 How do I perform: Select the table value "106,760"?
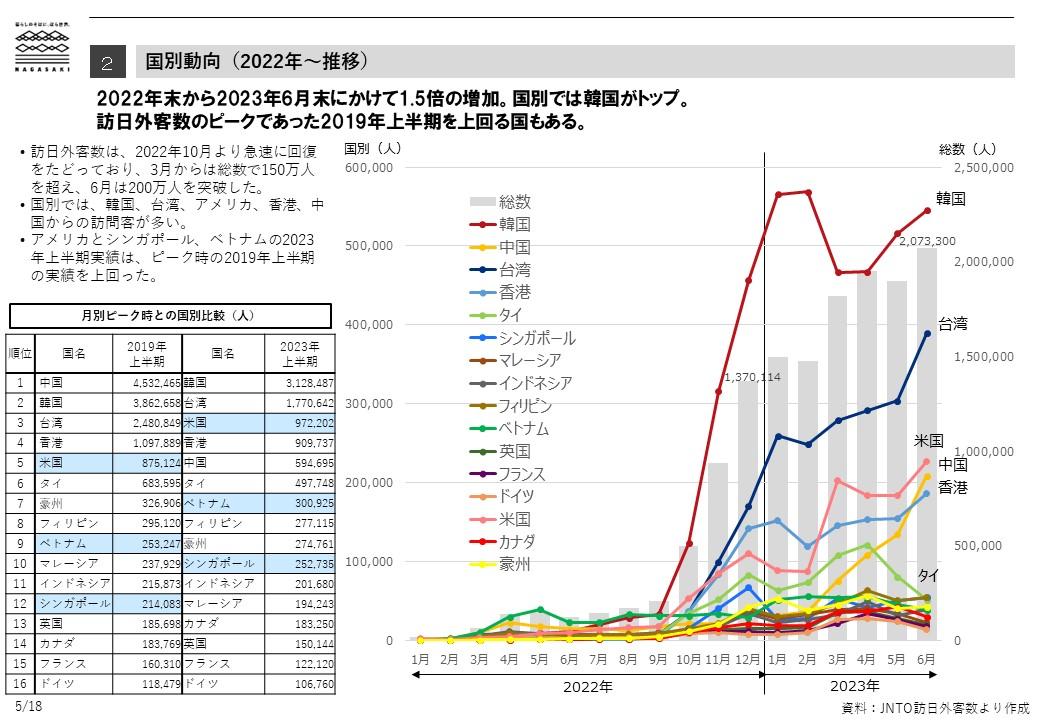coord(314,684)
